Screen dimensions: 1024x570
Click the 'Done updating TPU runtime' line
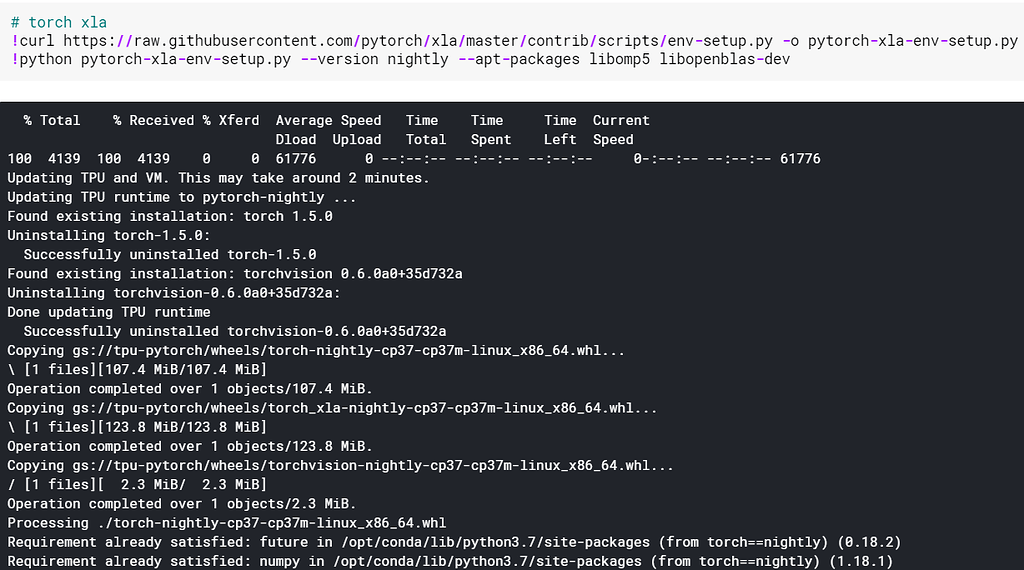109,312
